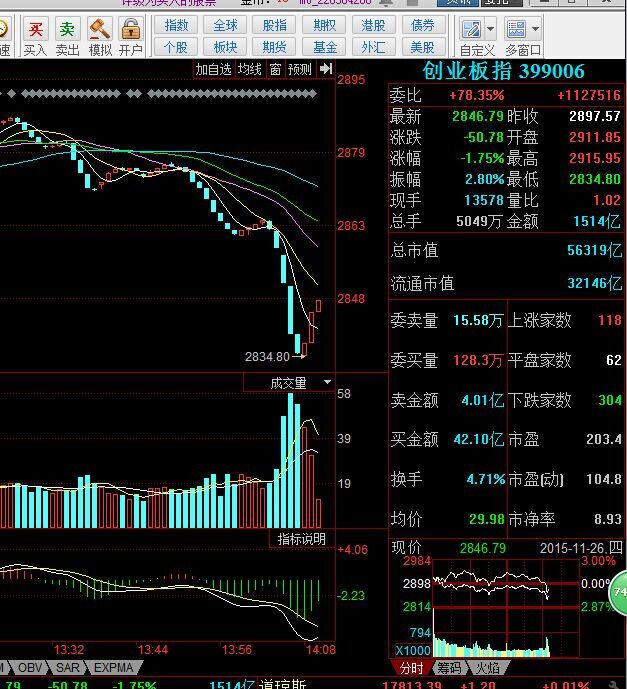Click the +1127516 委差 value

coord(589,95)
